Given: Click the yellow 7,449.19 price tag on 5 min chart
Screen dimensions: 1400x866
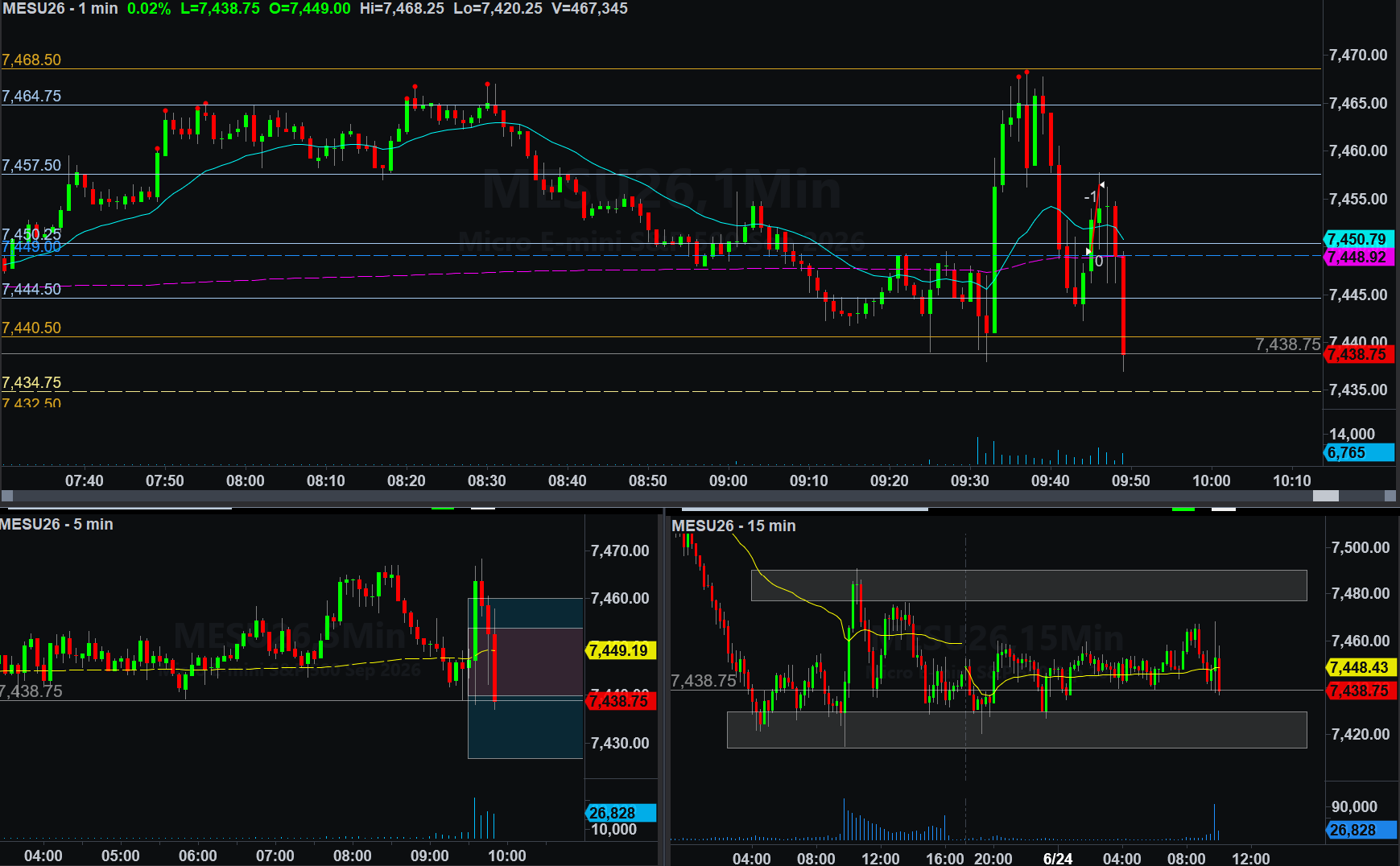Looking at the screenshot, I should point(621,650).
